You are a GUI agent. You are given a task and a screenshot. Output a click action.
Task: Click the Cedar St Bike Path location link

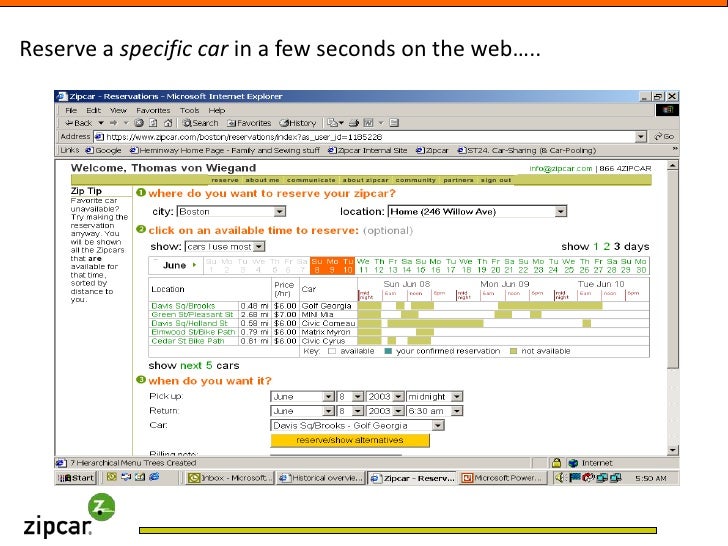188,341
